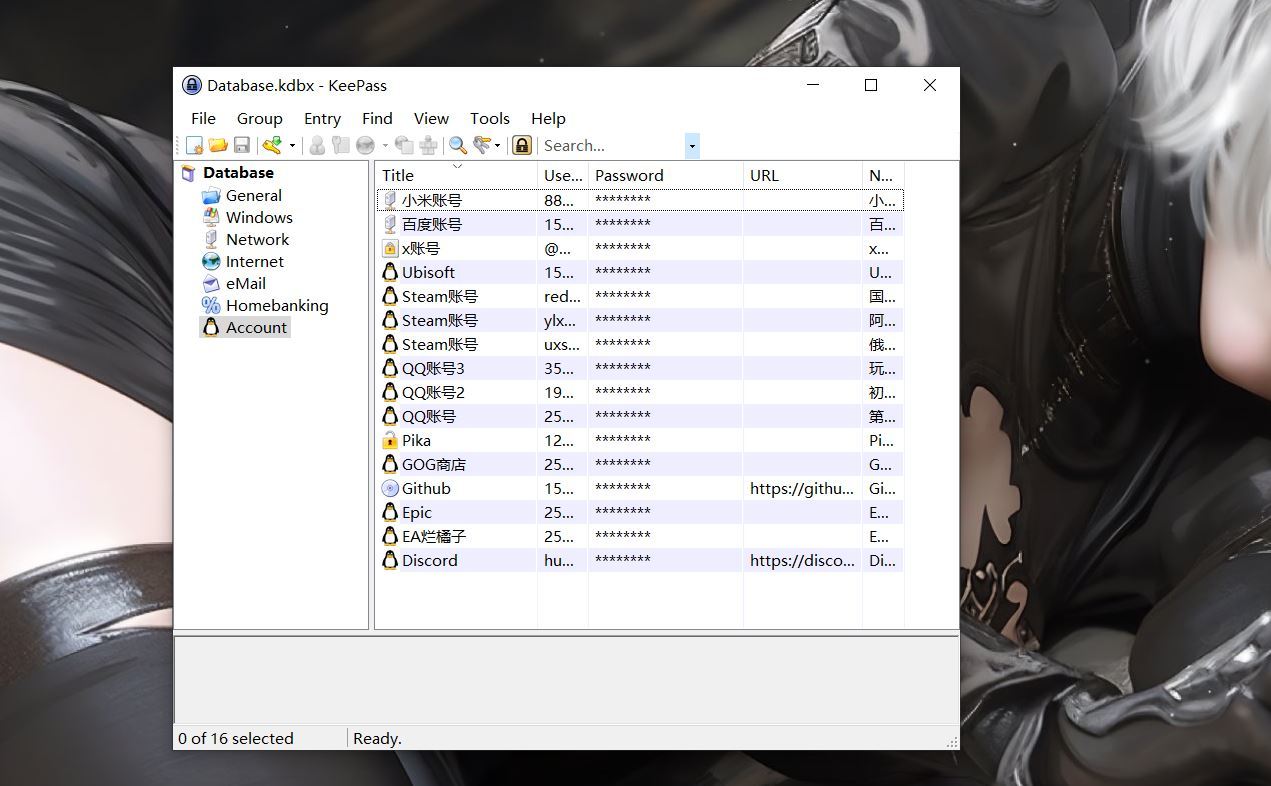
Task: Click the Perform Auto-Type toolbar icon
Action: click(x=428, y=146)
